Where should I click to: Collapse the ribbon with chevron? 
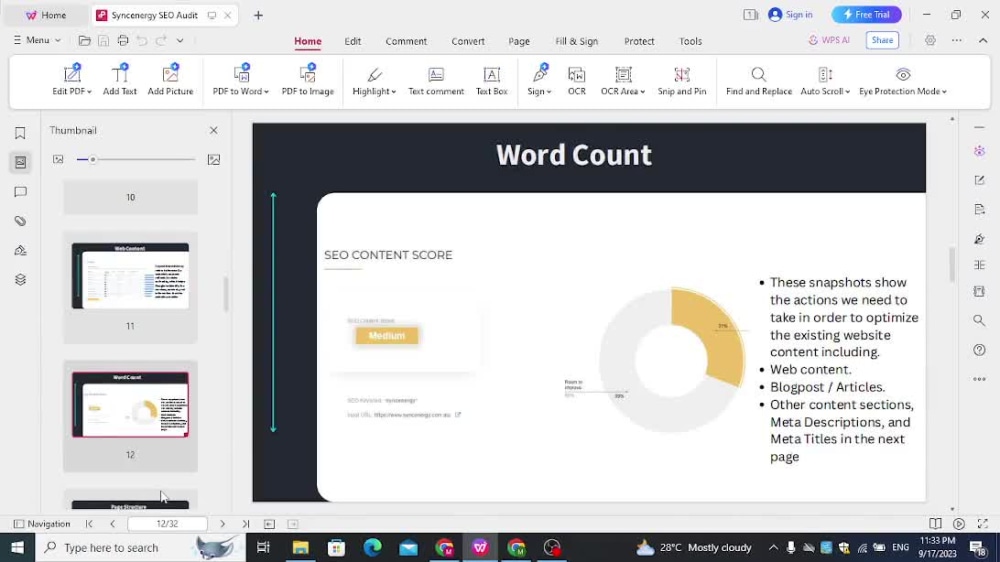983,40
